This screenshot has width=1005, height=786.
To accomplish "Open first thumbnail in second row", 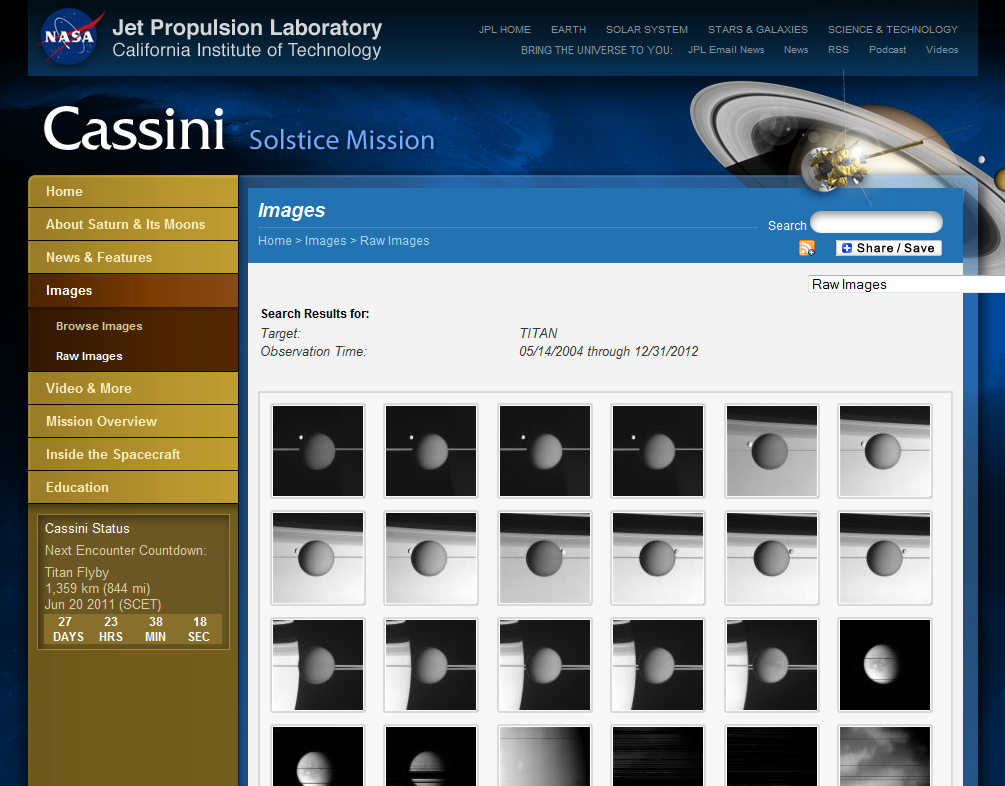I will [x=318, y=558].
